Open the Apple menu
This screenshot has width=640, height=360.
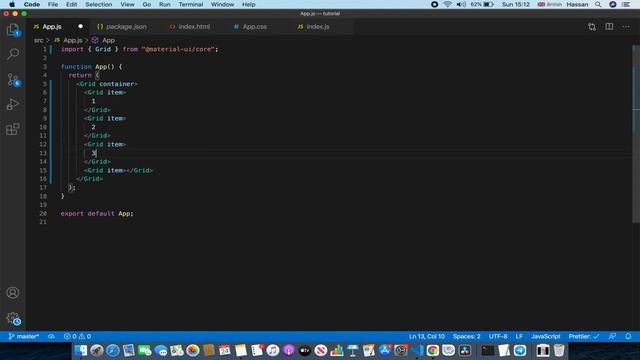point(12,4)
